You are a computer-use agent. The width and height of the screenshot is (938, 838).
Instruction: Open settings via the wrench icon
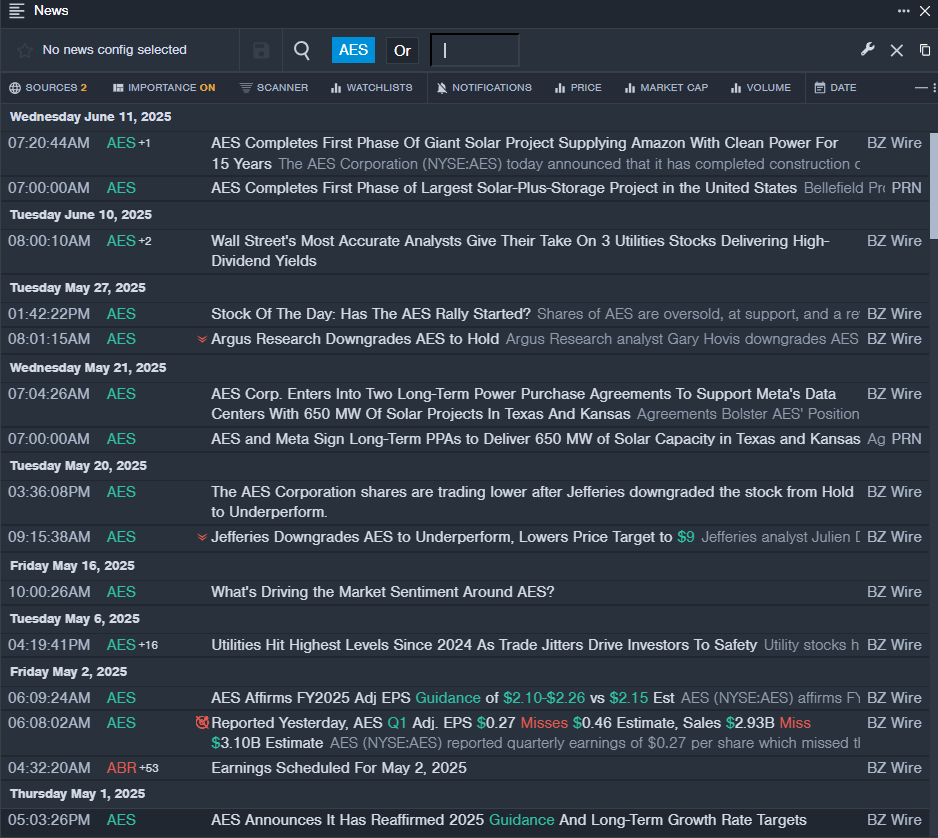[x=867, y=50]
